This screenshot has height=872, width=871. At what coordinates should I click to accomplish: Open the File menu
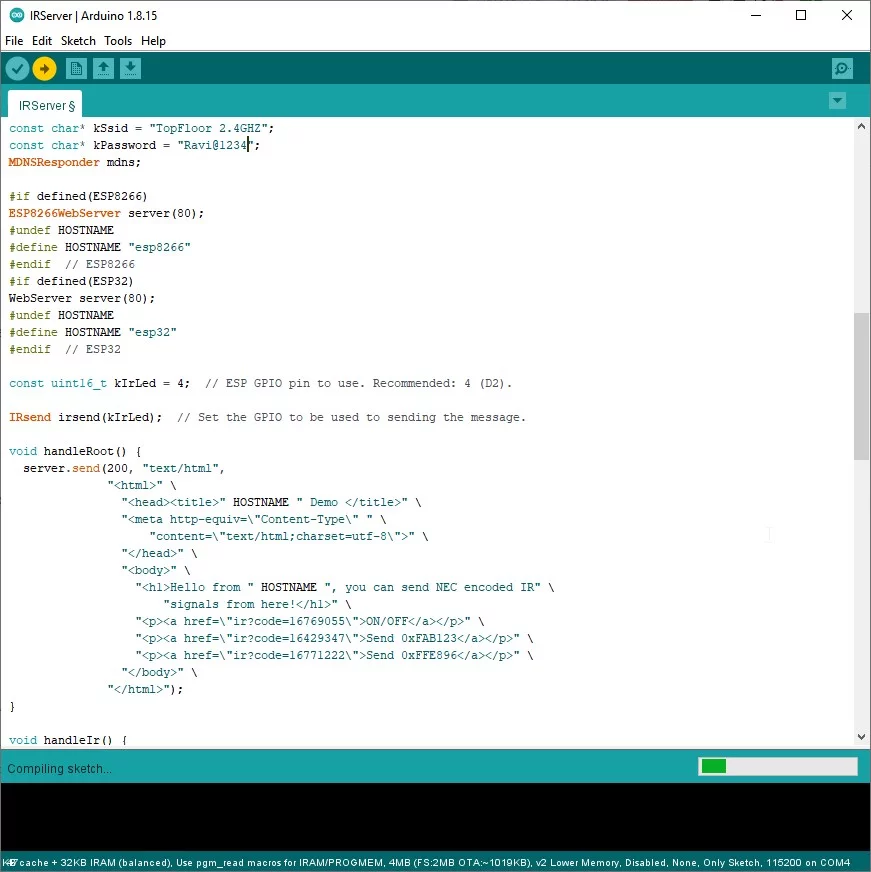point(14,41)
